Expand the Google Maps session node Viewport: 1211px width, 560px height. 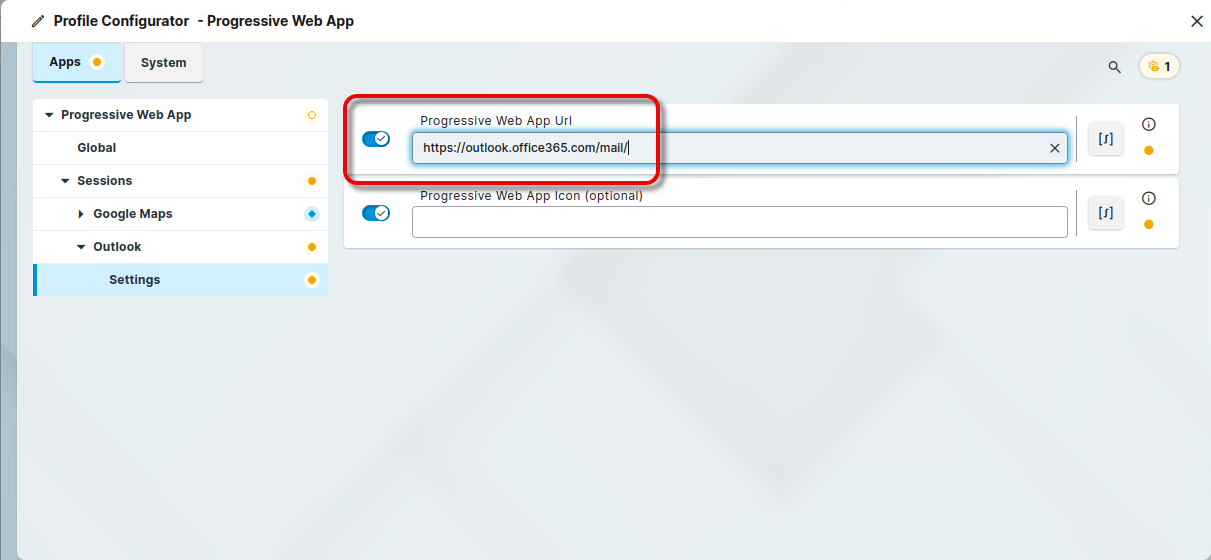pyautogui.click(x=81, y=214)
